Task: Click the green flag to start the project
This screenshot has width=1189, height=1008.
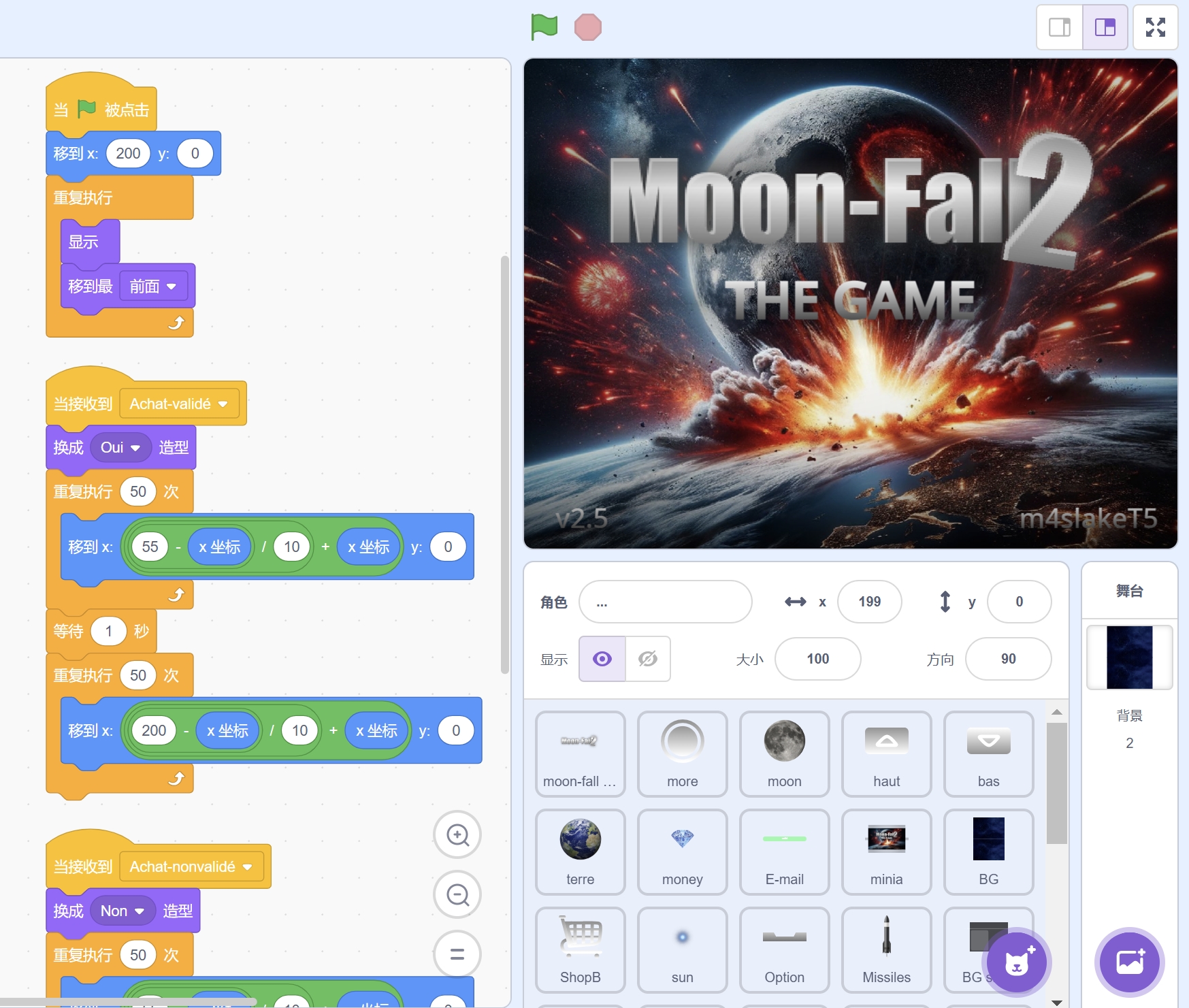Action: 544,27
